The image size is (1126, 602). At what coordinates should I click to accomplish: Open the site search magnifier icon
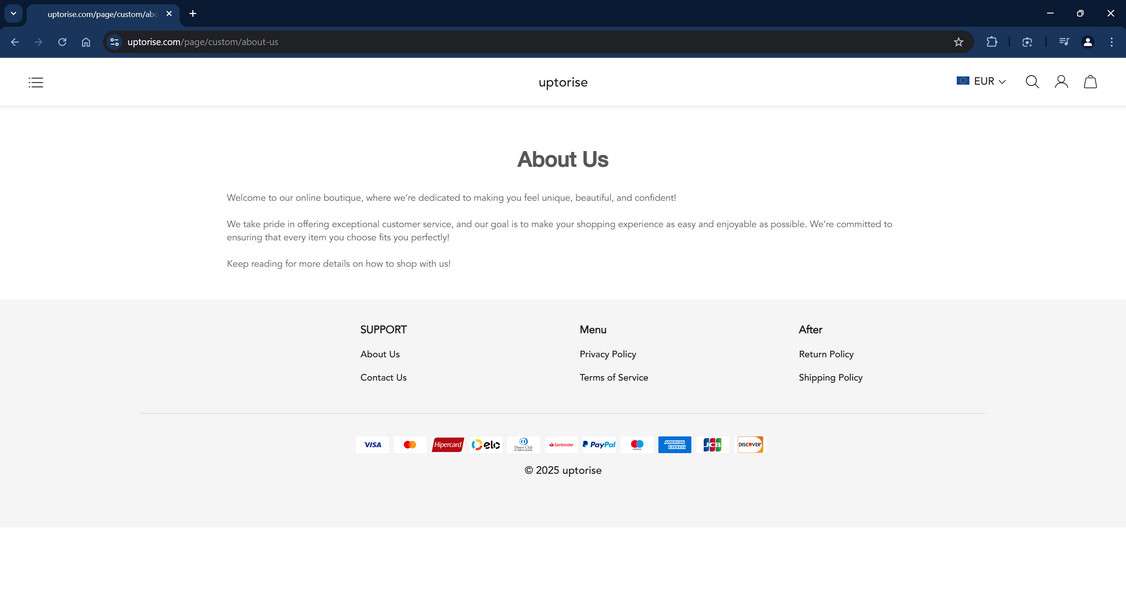[1032, 82]
